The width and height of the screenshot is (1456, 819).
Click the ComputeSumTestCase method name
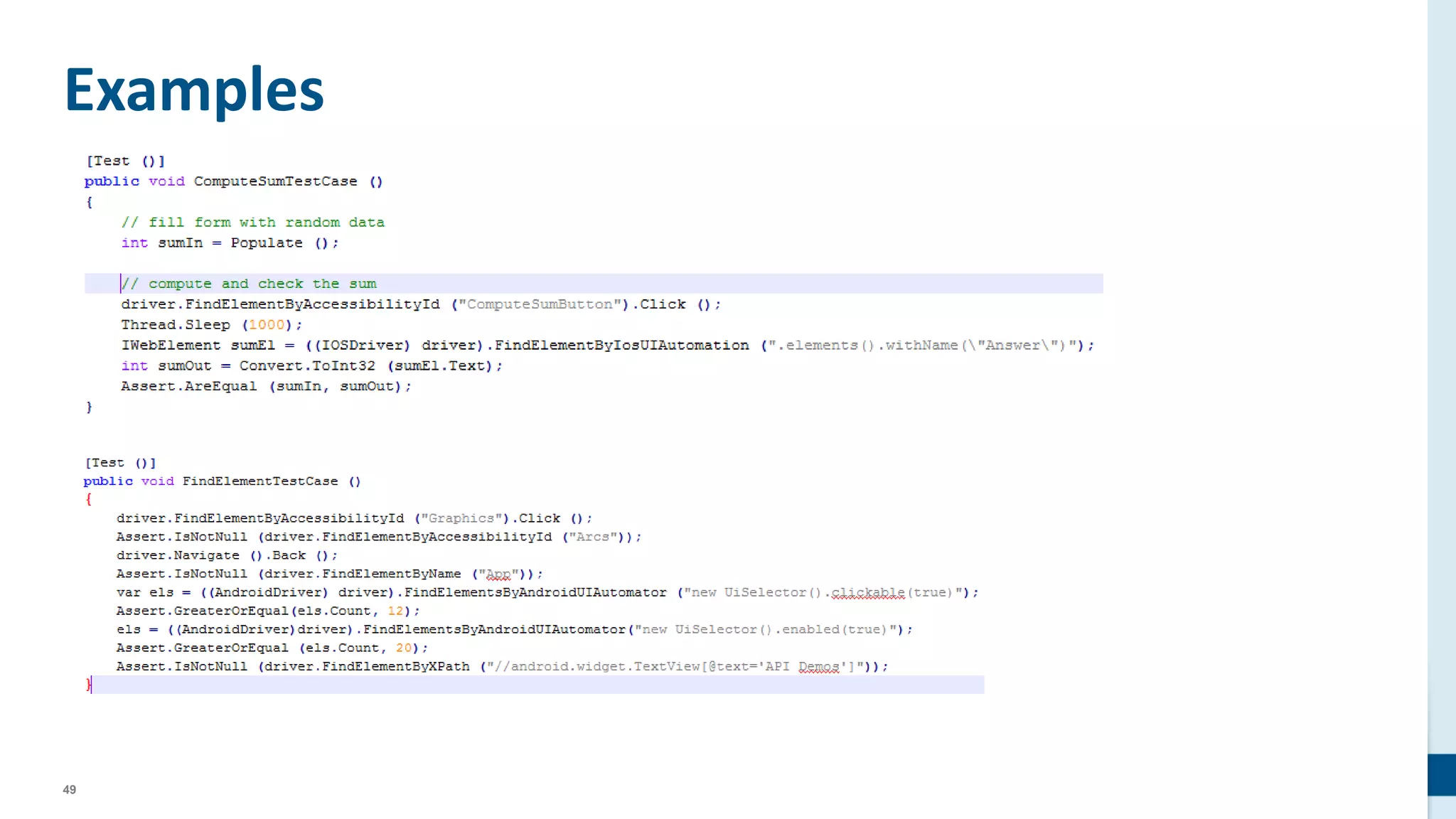click(275, 181)
